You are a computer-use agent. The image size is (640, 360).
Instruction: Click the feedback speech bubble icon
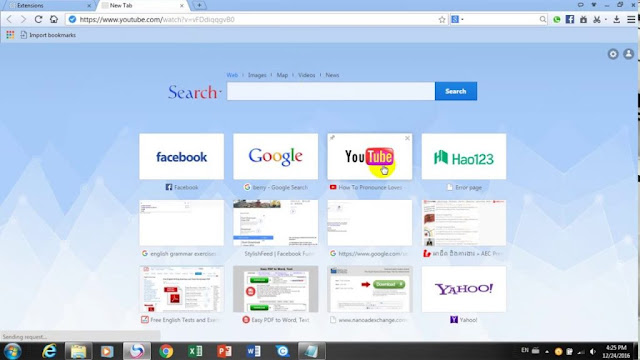coord(580,5)
